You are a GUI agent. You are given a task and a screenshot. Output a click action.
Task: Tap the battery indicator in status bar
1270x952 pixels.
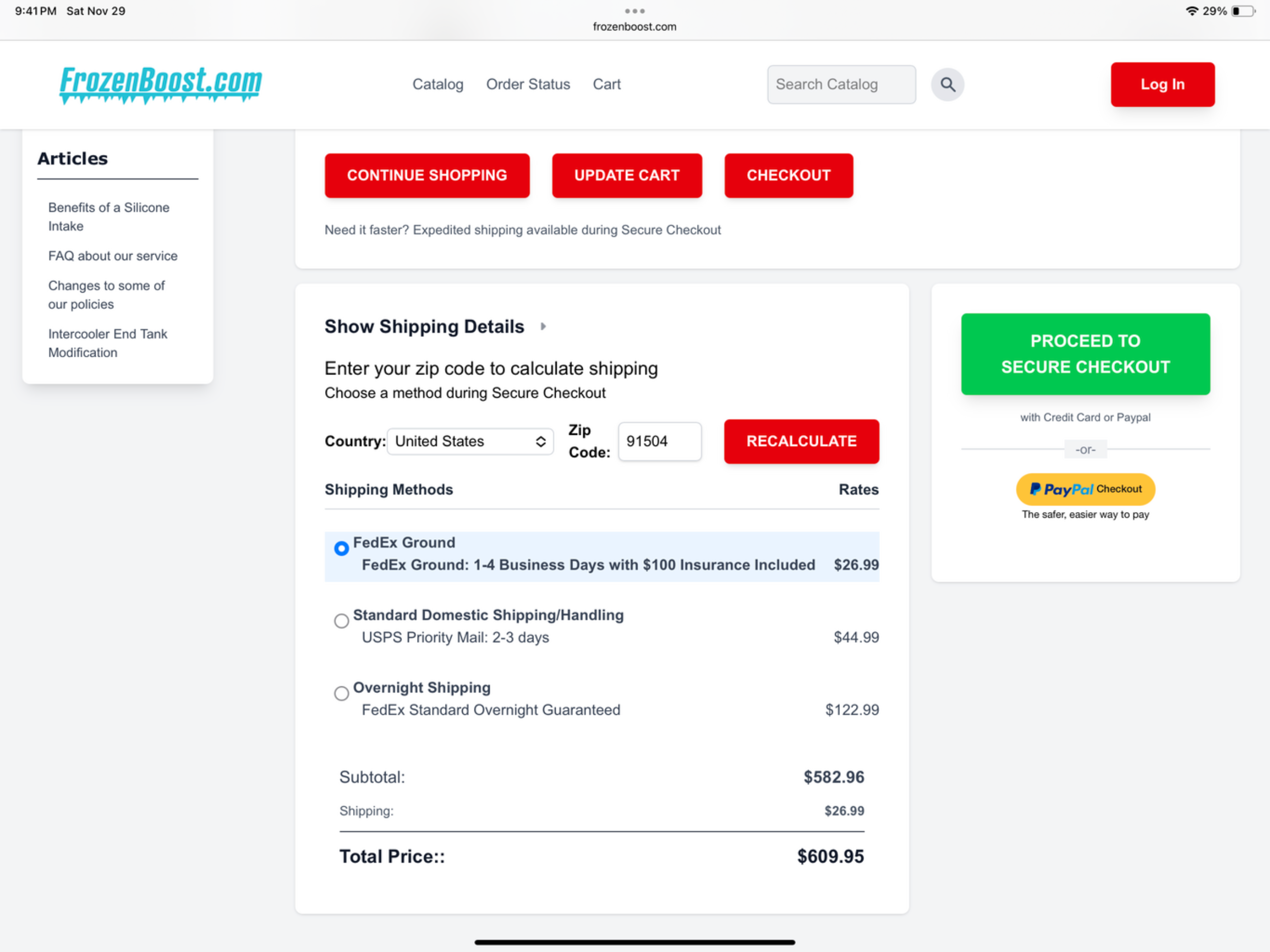[1242, 11]
